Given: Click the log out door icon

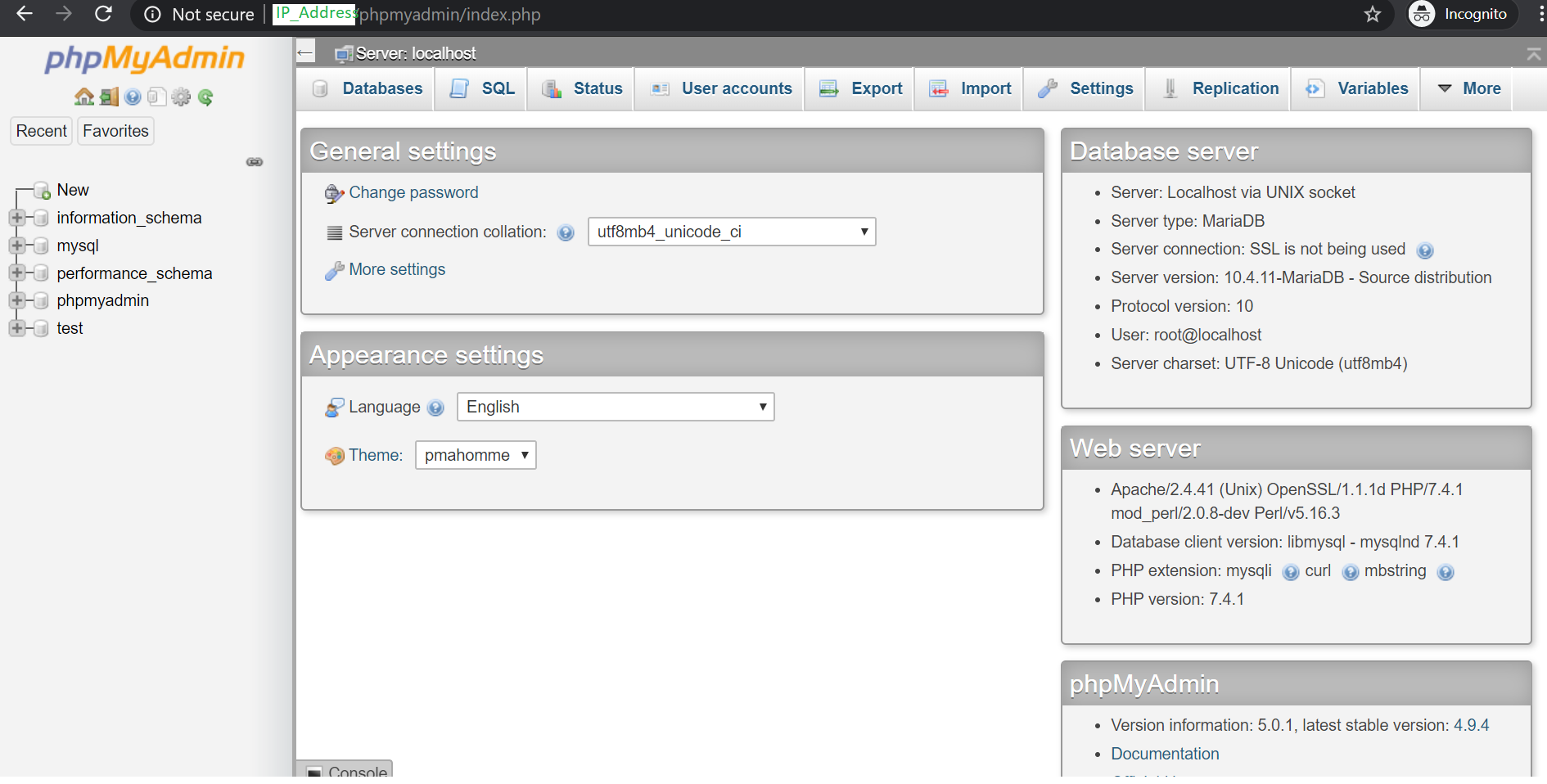Looking at the screenshot, I should (109, 97).
